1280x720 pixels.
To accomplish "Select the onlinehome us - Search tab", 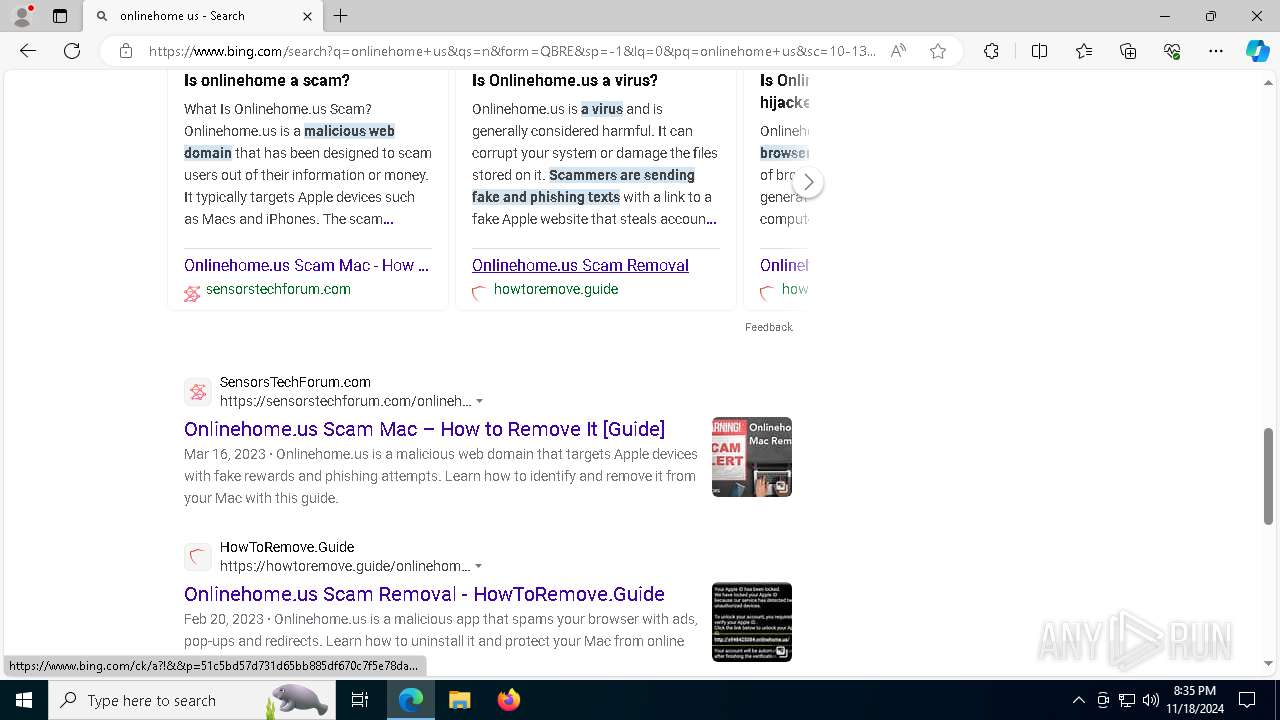I will [x=203, y=16].
